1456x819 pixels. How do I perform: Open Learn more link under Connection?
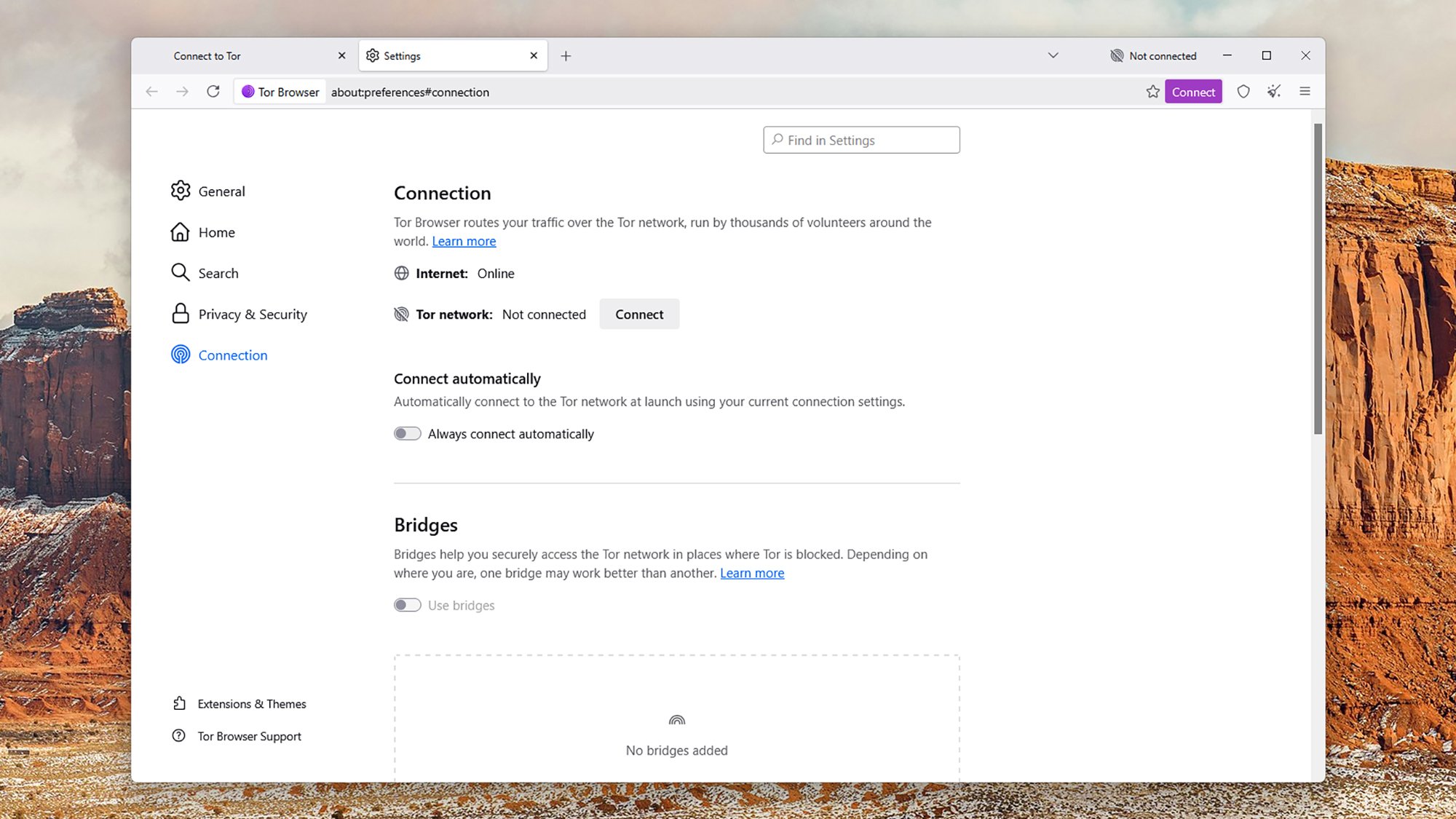[464, 241]
